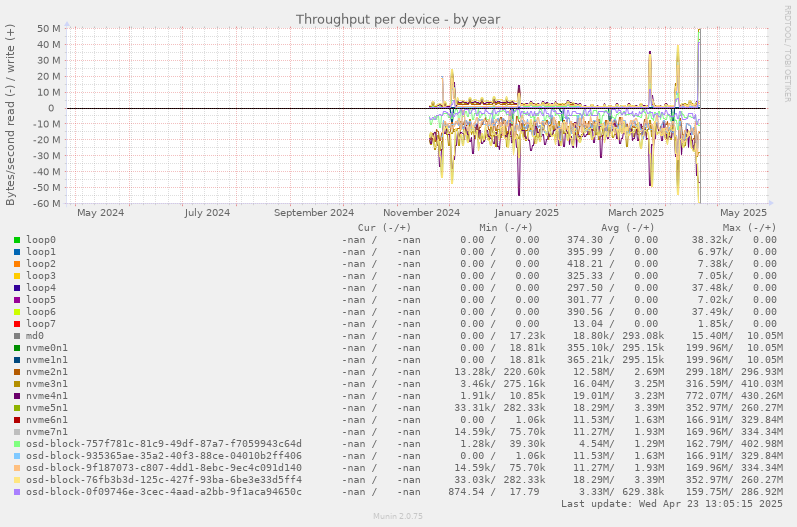Click the nvme3n1 olive legend swatch
The image size is (797, 527).
click(17, 384)
